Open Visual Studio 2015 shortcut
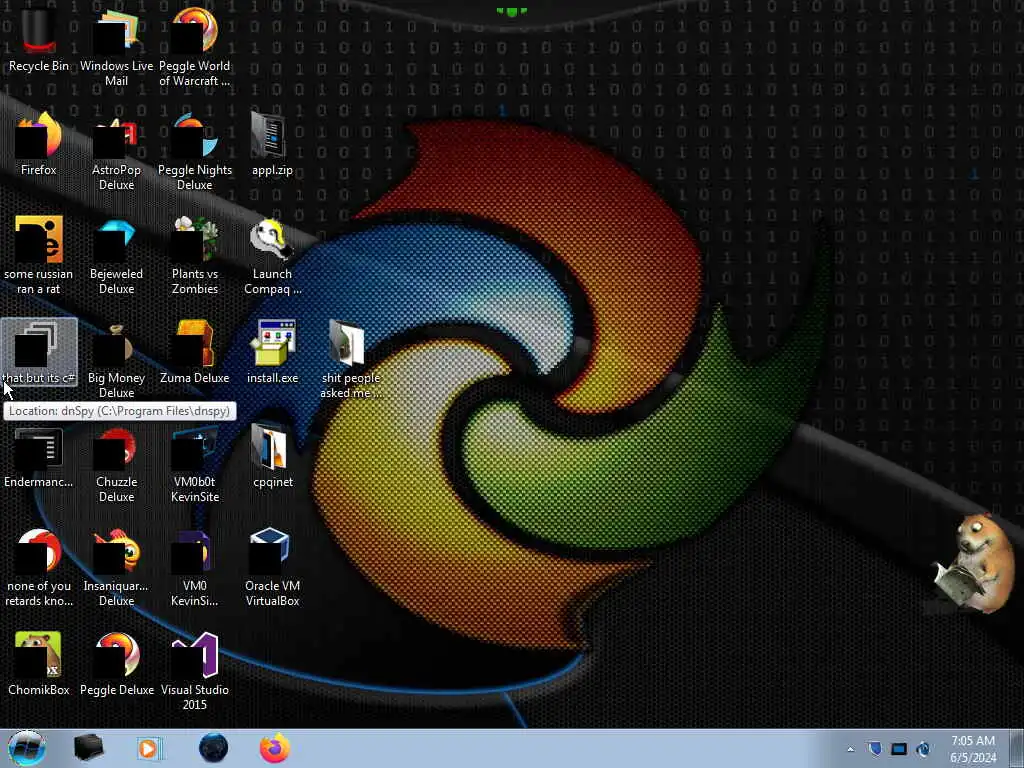 pyautogui.click(x=195, y=670)
